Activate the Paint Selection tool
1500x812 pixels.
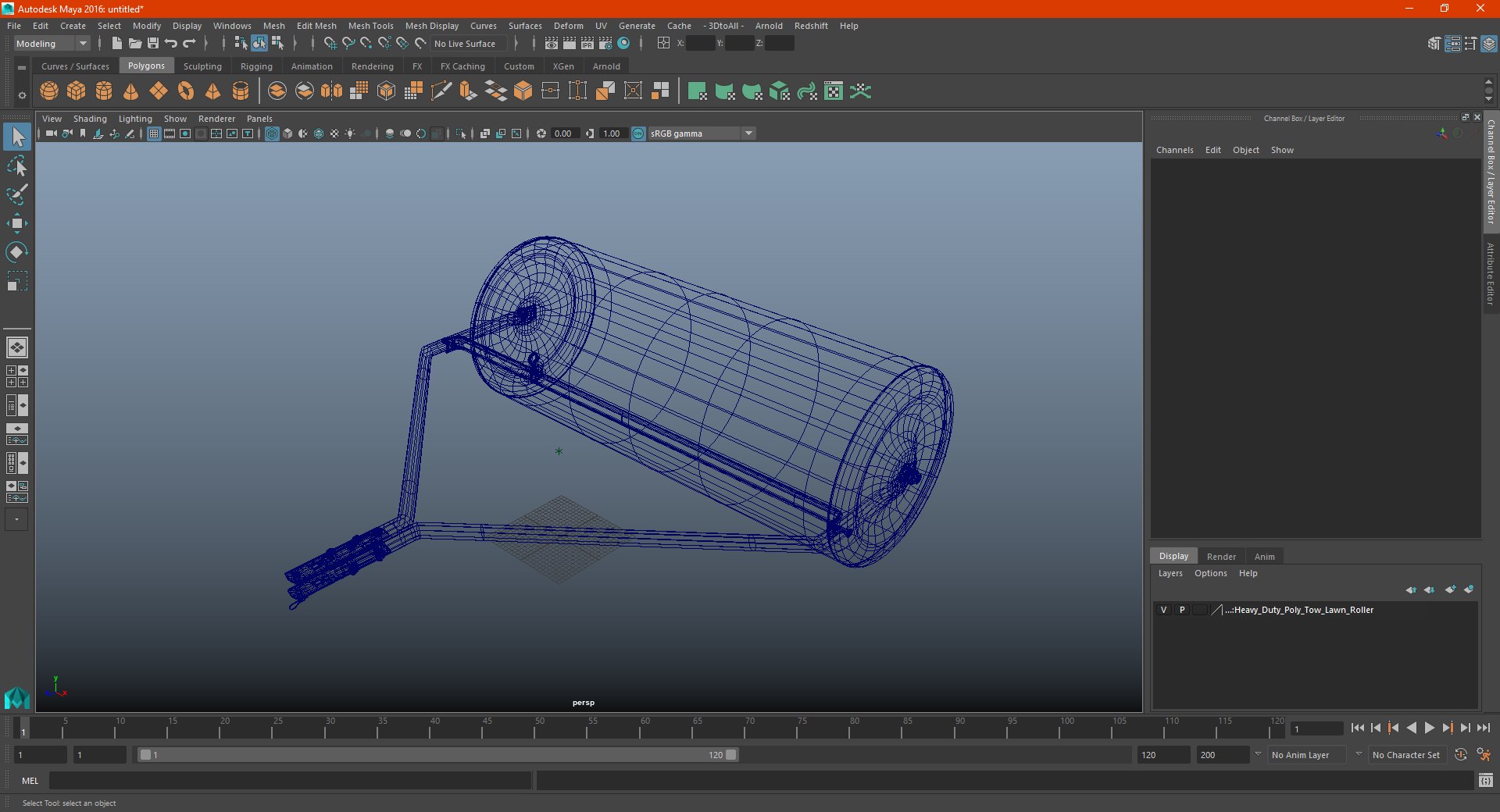tap(17, 195)
